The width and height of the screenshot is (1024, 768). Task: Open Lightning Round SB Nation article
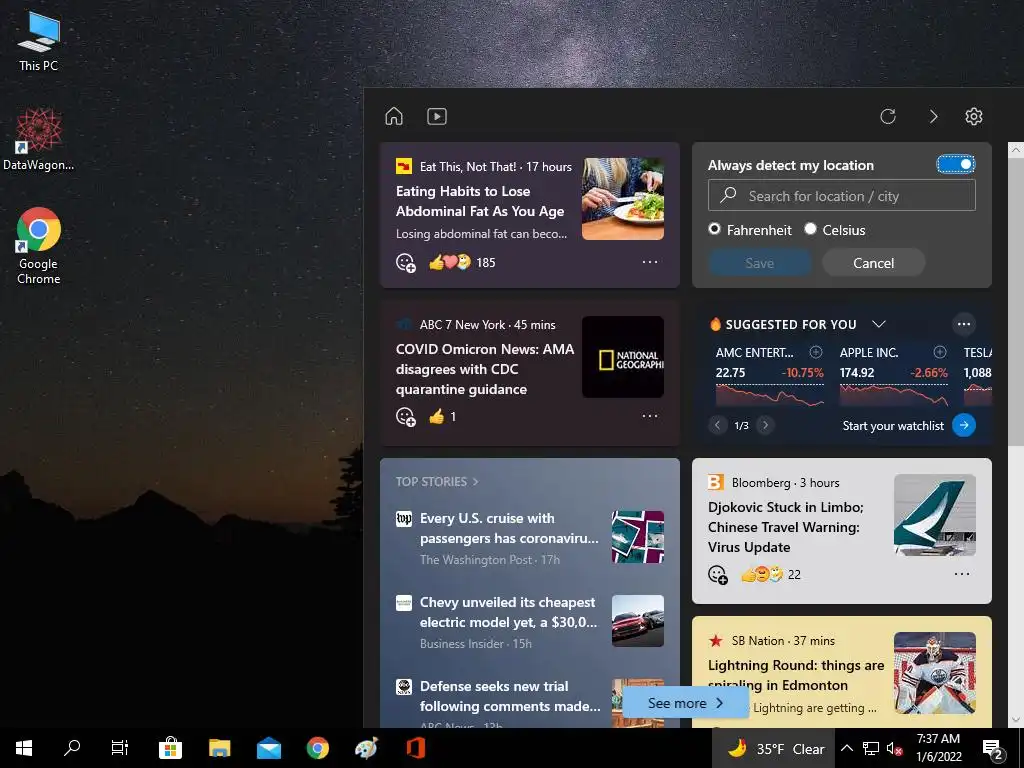pos(796,675)
